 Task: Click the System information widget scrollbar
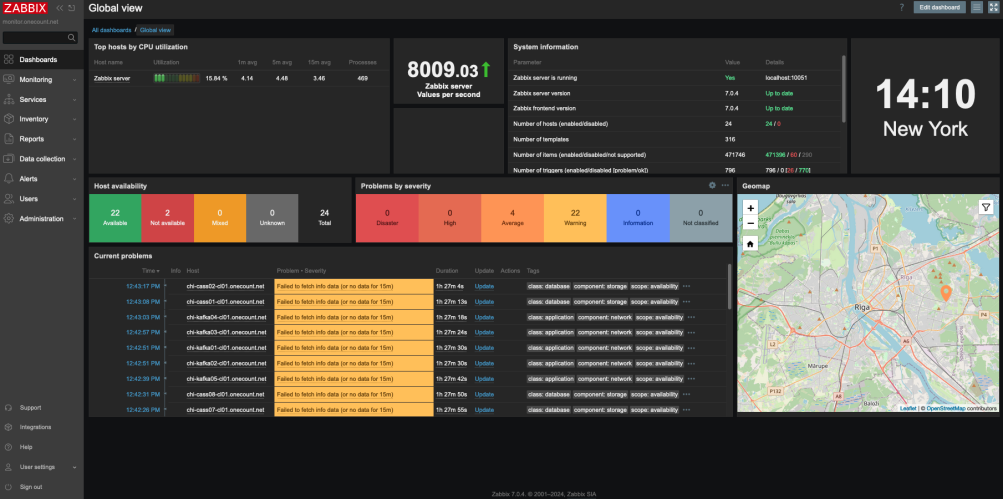[844, 88]
